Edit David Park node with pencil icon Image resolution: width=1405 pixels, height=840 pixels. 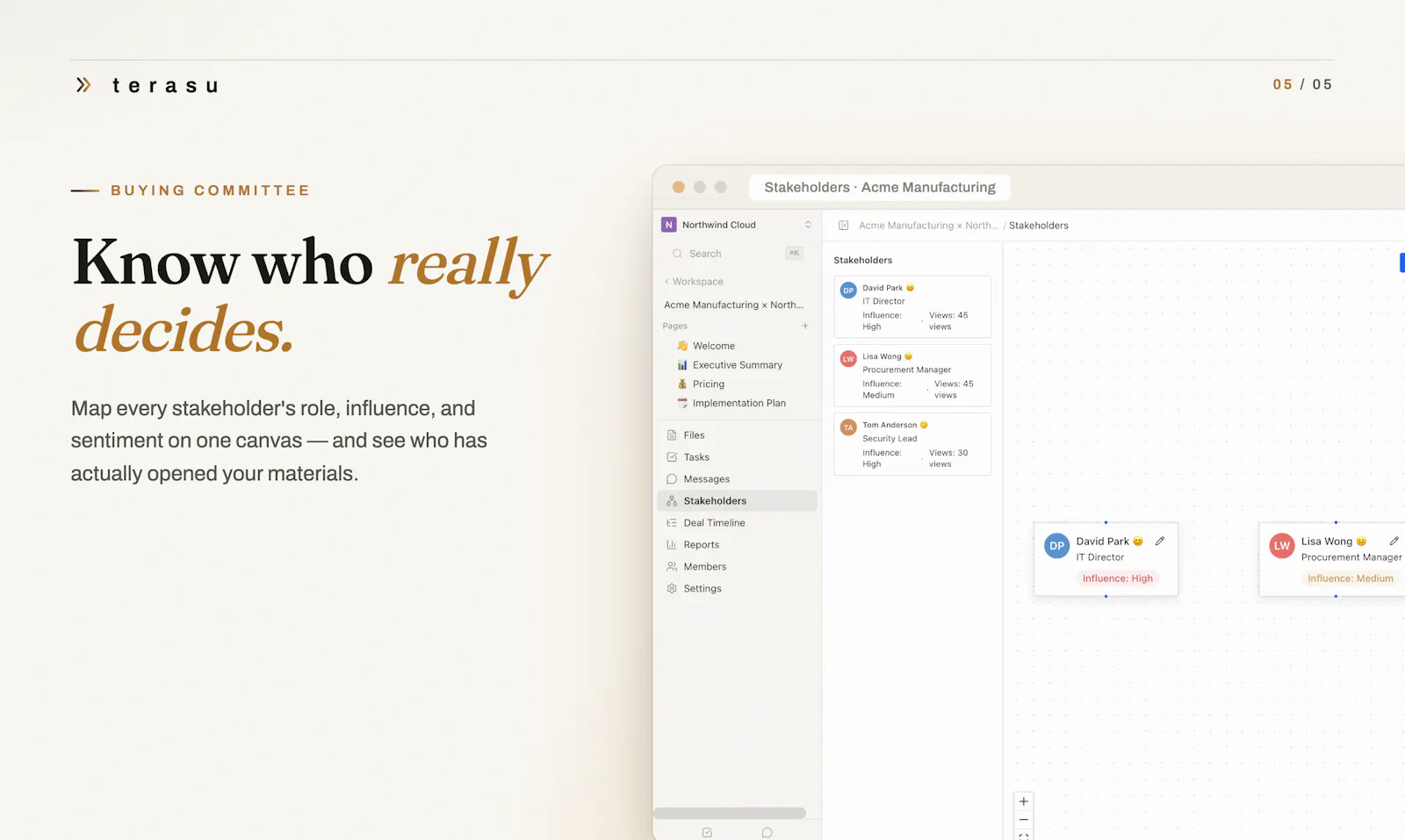click(1160, 542)
